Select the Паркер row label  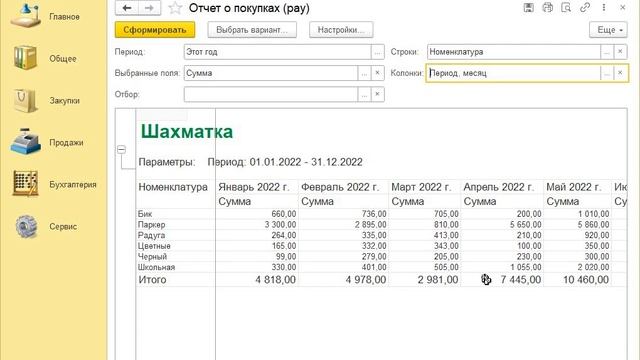click(151, 224)
